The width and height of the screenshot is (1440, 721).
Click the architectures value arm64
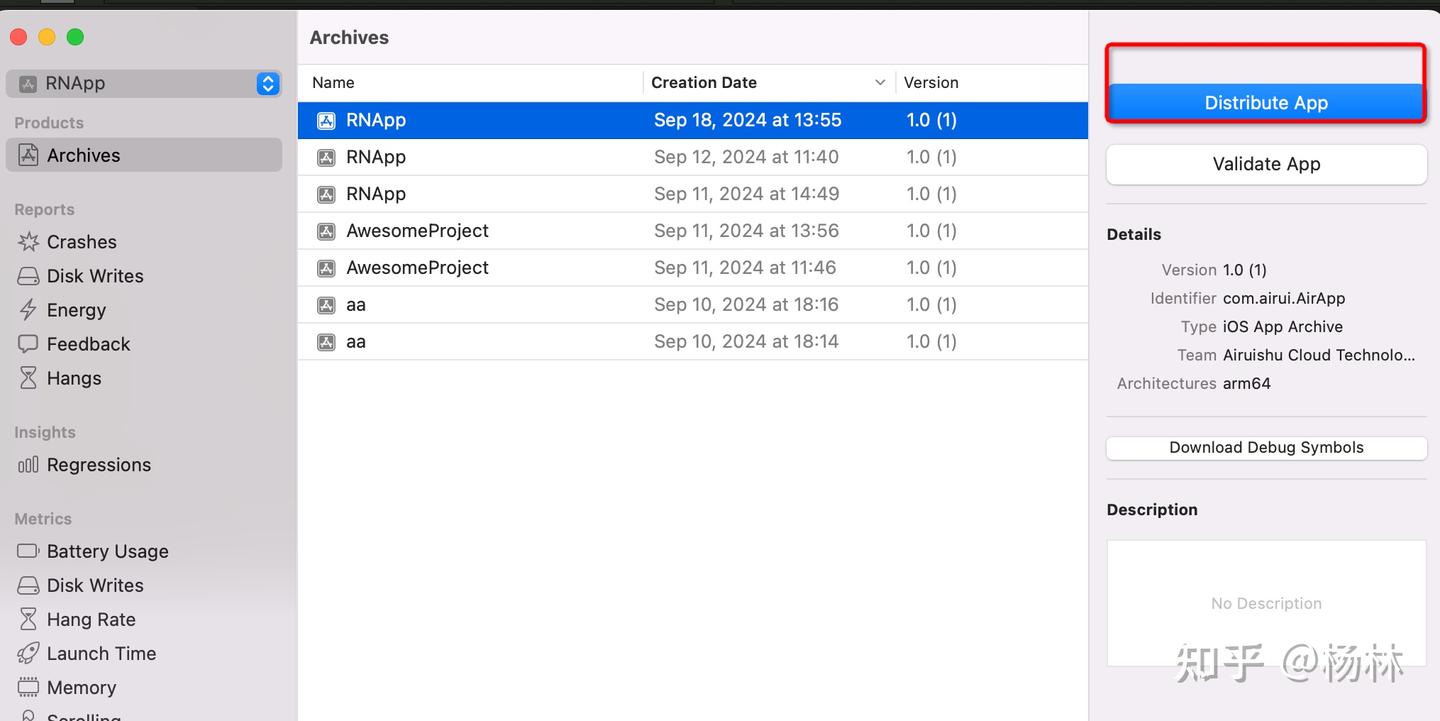tap(1247, 384)
